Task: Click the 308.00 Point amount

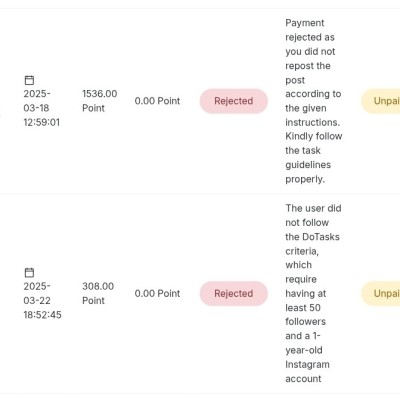Action: [x=98, y=293]
